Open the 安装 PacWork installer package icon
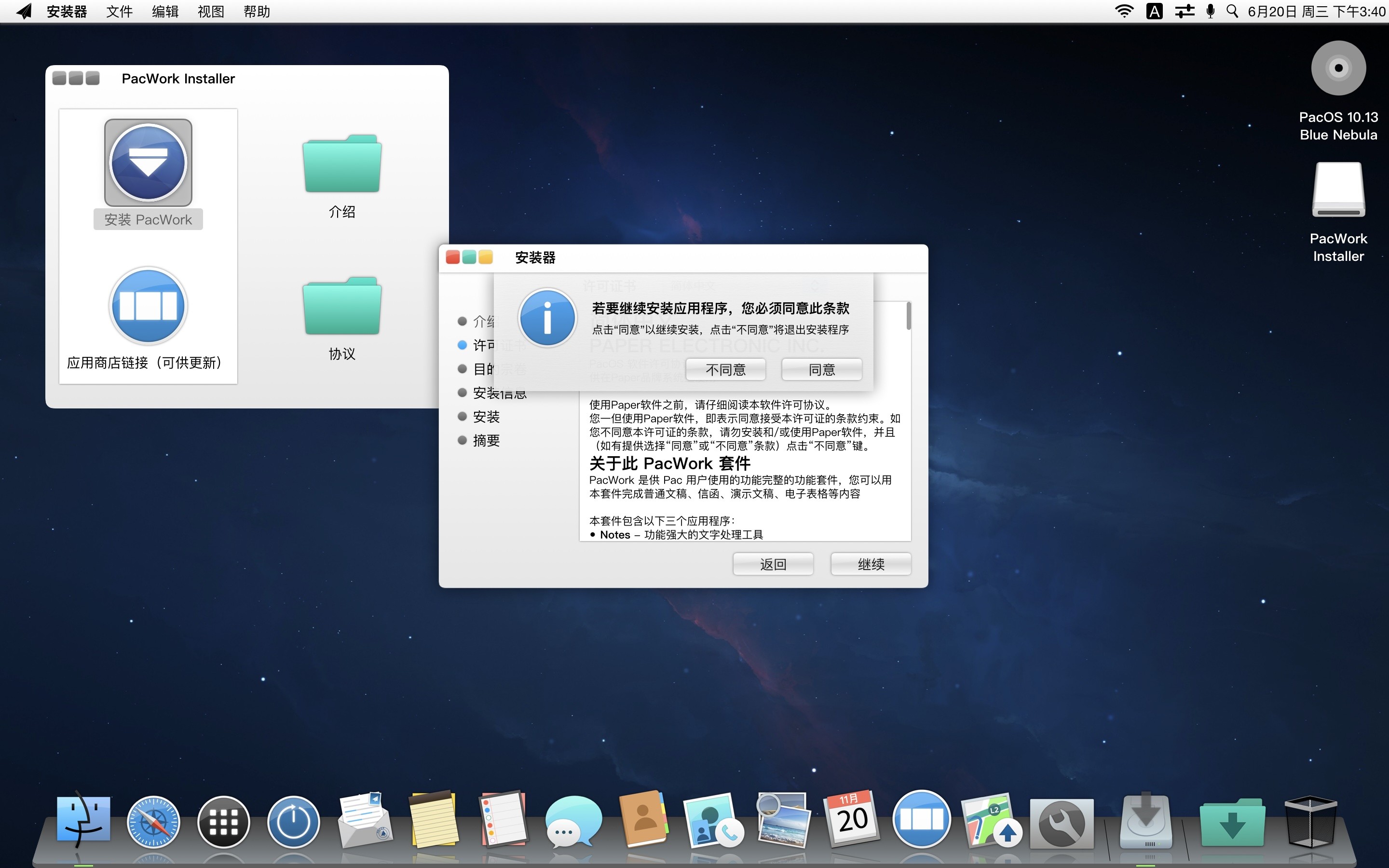This screenshot has height=868, width=1389. [x=148, y=163]
